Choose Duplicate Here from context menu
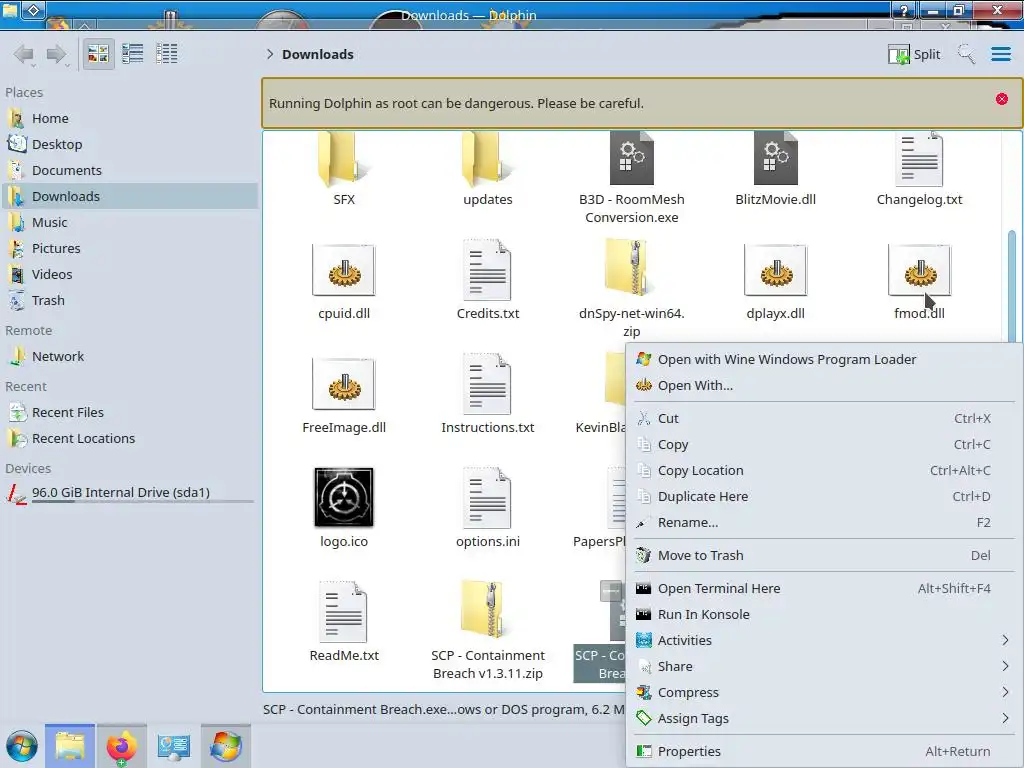Image resolution: width=1024 pixels, height=768 pixels. pyautogui.click(x=824, y=497)
